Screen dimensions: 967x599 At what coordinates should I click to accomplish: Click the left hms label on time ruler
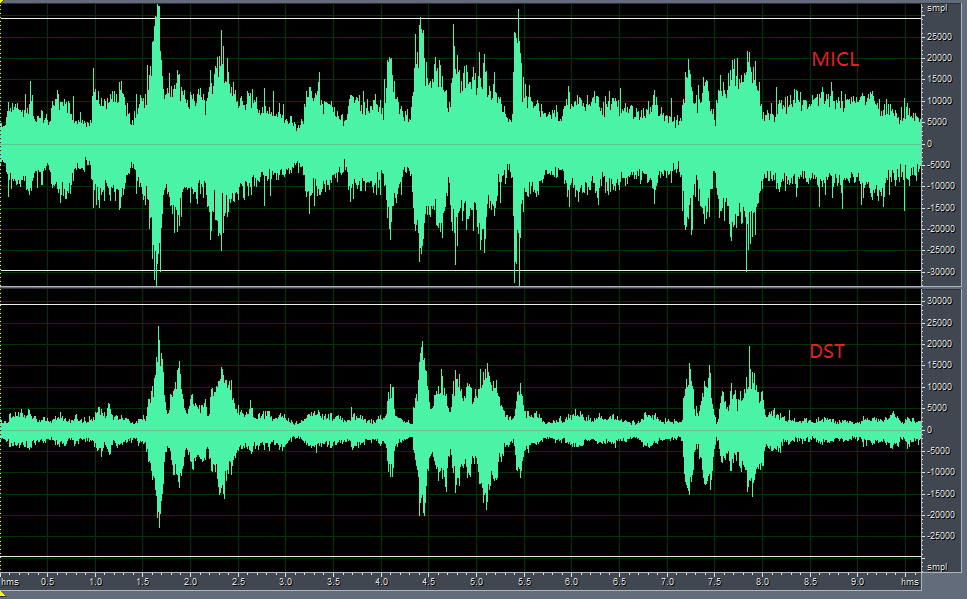[10, 582]
